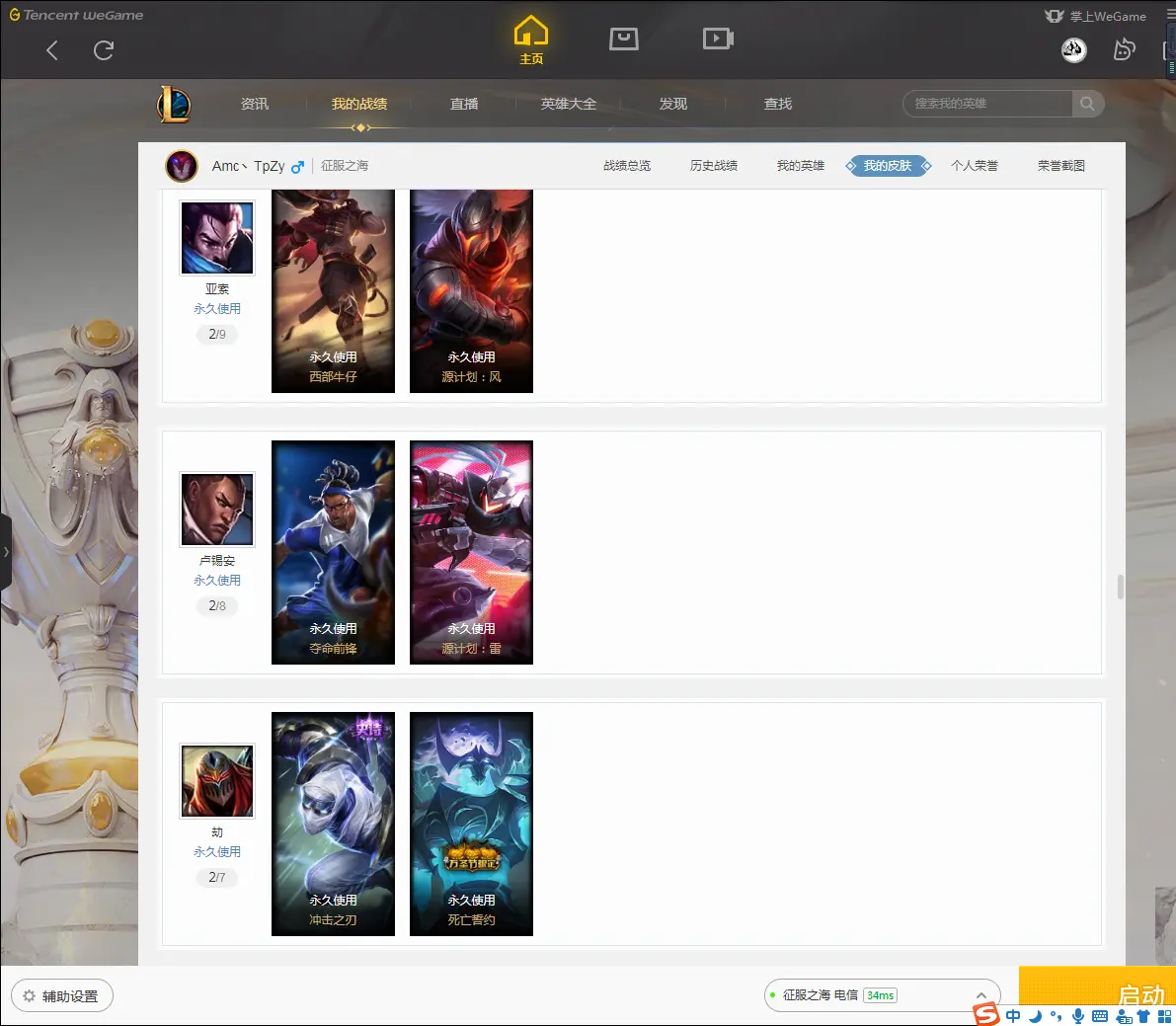This screenshot has height=1026, width=1176.
Task: Click the 征服之海 电信 server status
Action: (820, 995)
